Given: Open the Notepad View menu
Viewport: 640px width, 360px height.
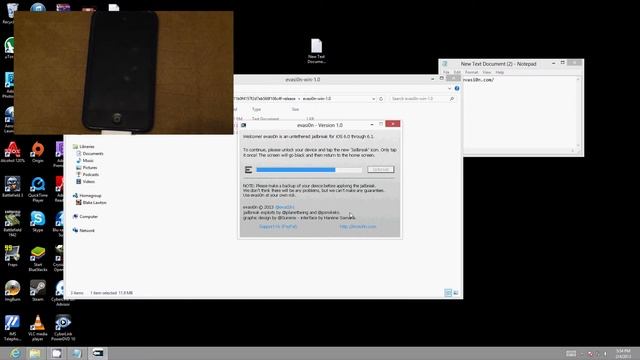Looking at the screenshot, I should pos(487,72).
